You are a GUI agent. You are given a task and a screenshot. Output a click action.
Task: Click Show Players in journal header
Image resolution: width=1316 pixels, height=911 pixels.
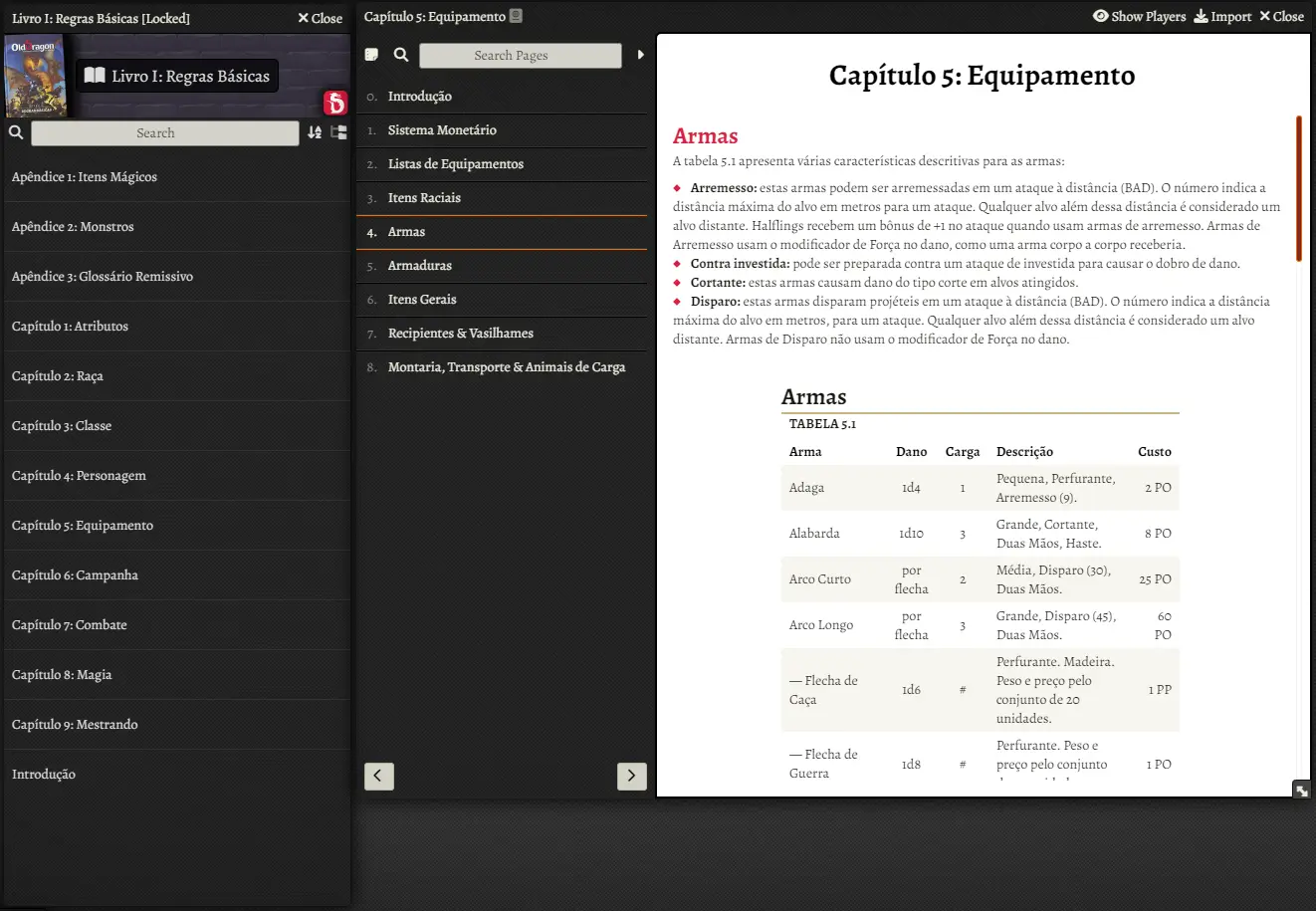click(x=1140, y=17)
